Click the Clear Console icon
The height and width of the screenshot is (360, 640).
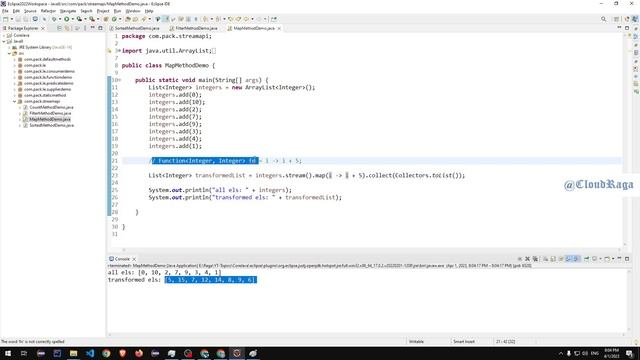545,259
